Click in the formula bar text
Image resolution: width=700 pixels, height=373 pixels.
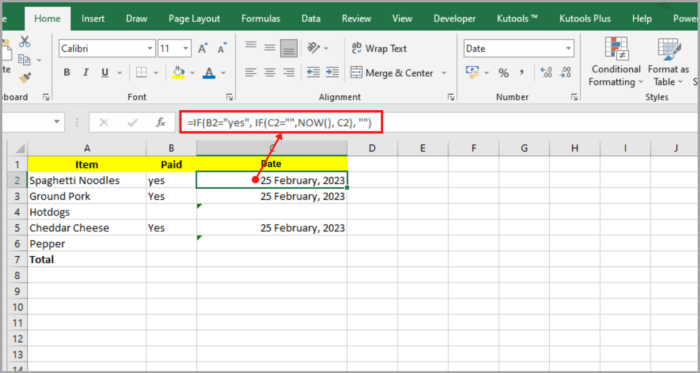click(x=280, y=122)
